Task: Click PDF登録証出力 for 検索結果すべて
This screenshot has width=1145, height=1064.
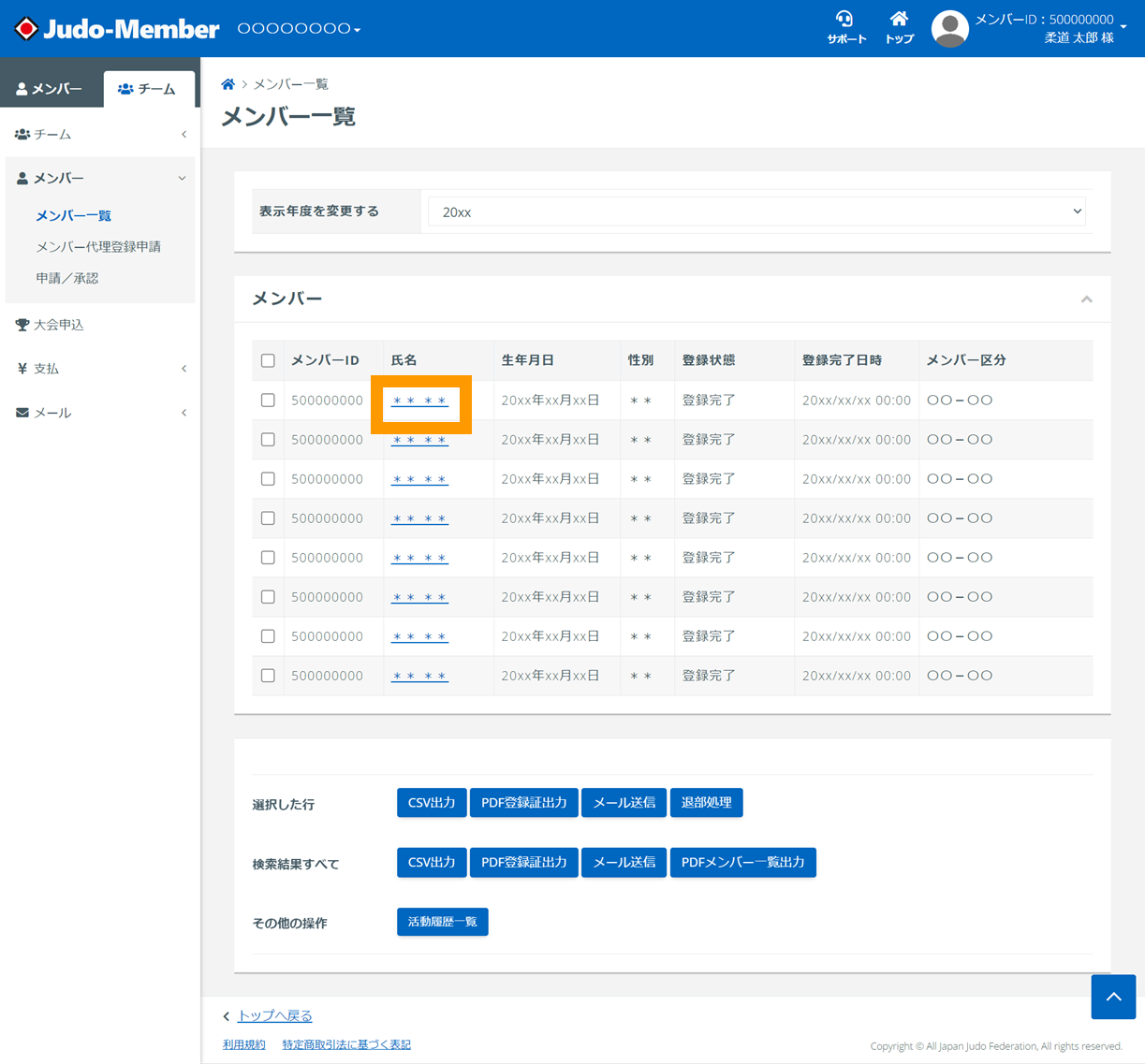Action: click(523, 863)
